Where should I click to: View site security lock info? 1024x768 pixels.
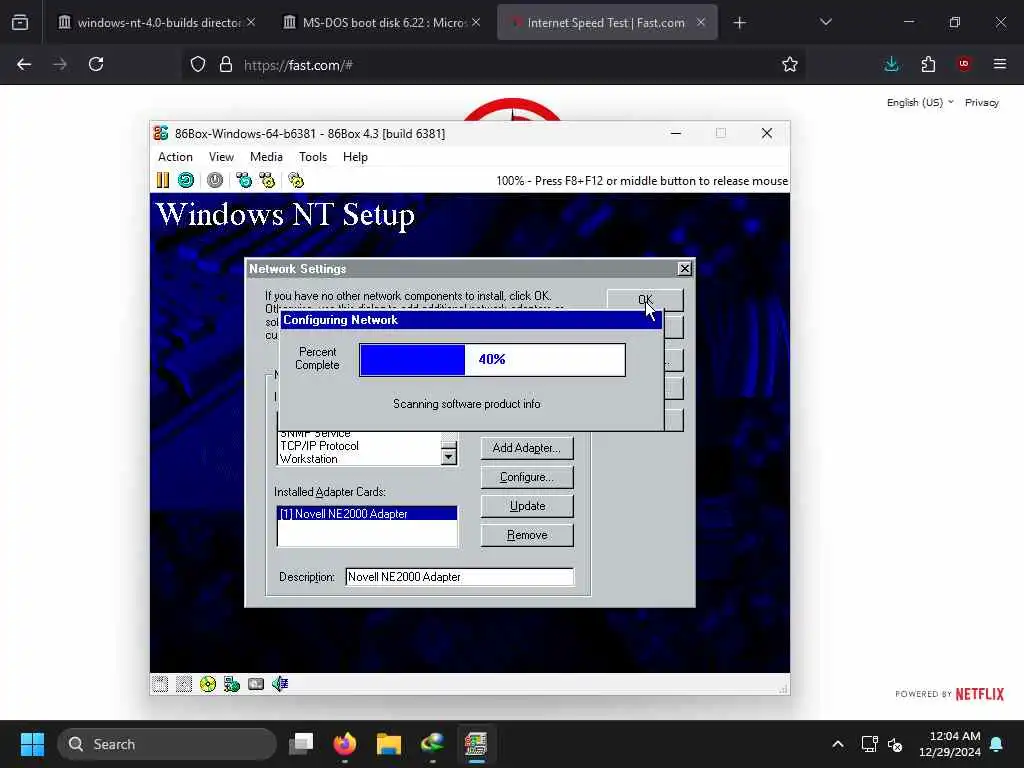pyautogui.click(x=226, y=64)
